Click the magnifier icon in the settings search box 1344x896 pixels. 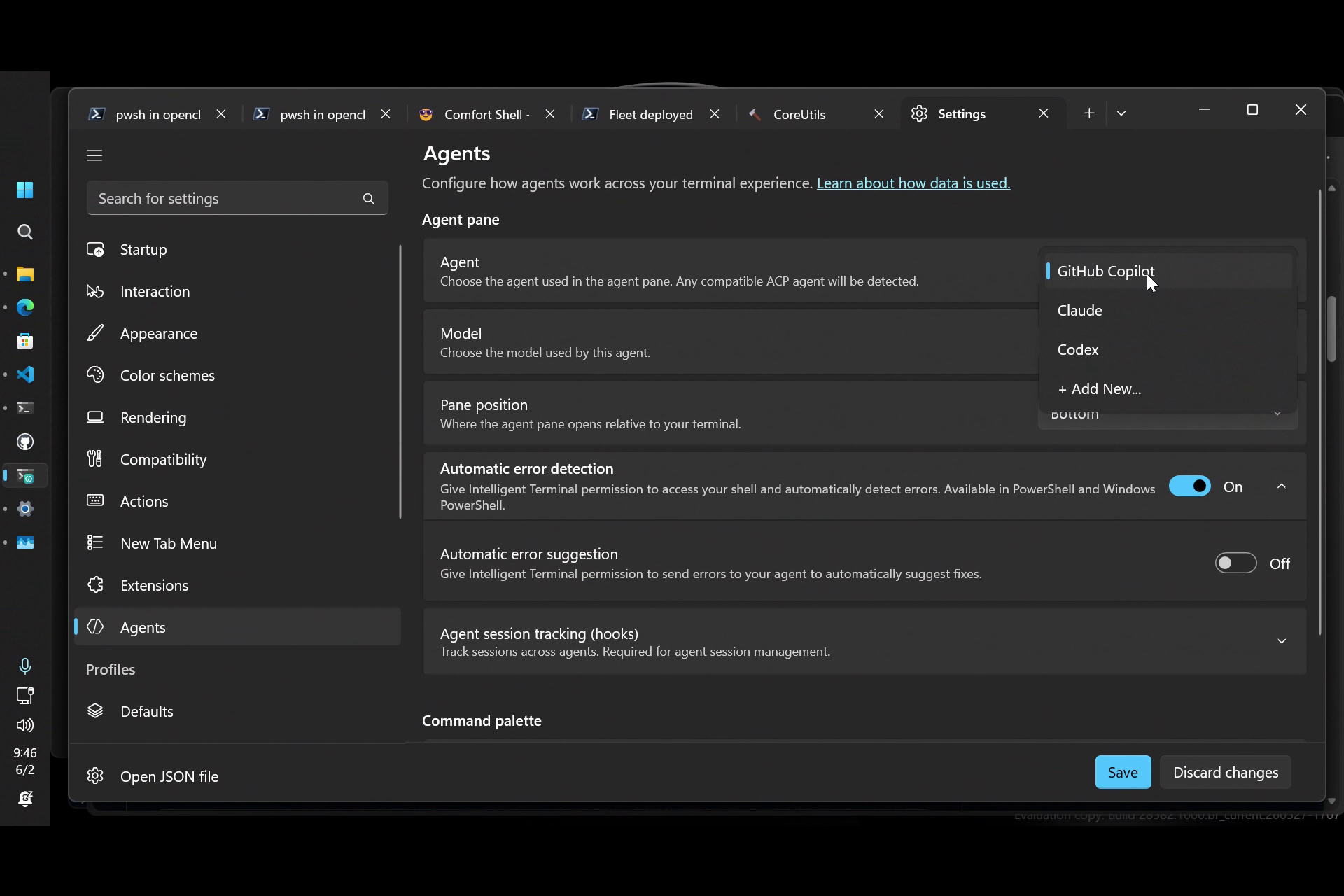click(x=369, y=199)
